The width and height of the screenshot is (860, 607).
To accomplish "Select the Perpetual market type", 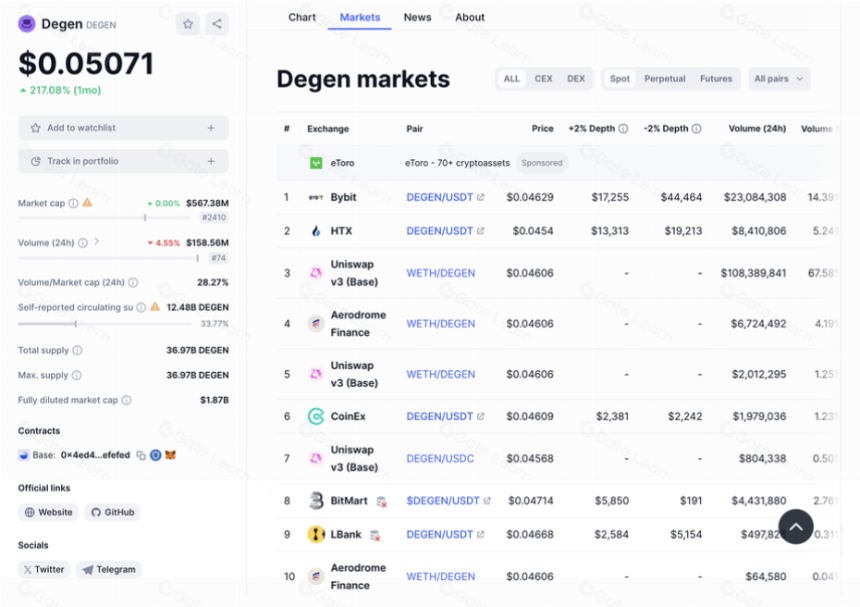I will (x=665, y=79).
